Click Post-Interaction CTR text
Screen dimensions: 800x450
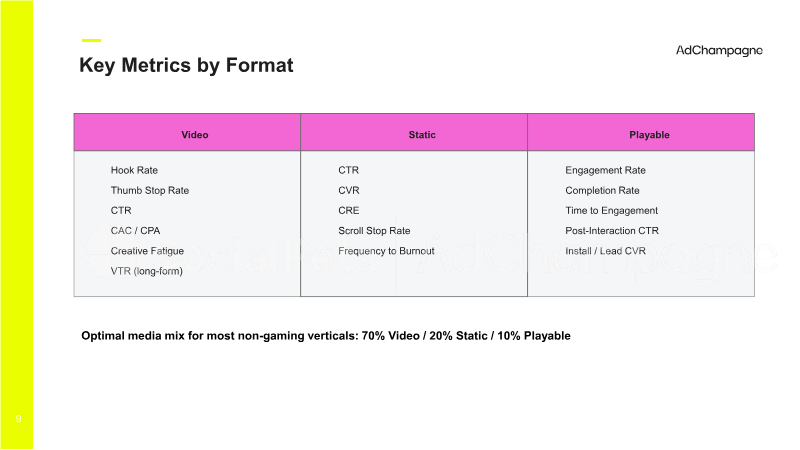click(612, 231)
